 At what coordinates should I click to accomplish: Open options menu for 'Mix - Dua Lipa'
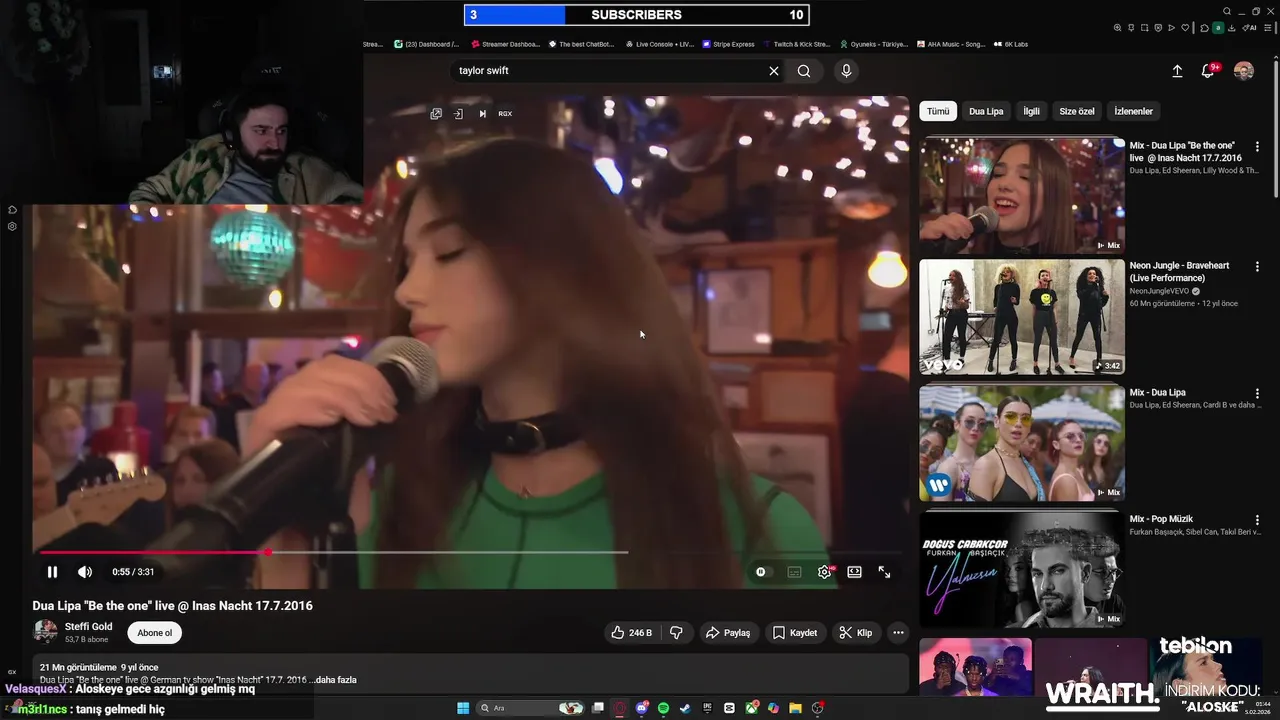[x=1257, y=393]
